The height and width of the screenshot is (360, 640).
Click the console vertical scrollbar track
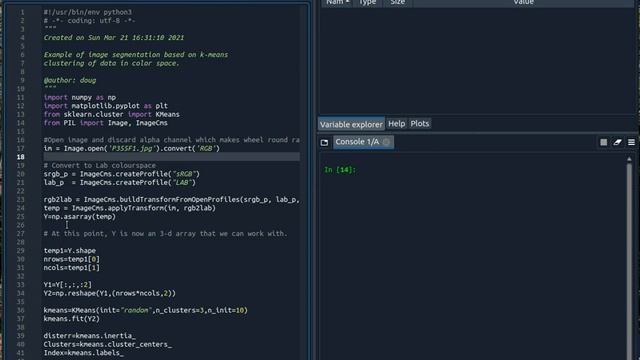point(629,261)
